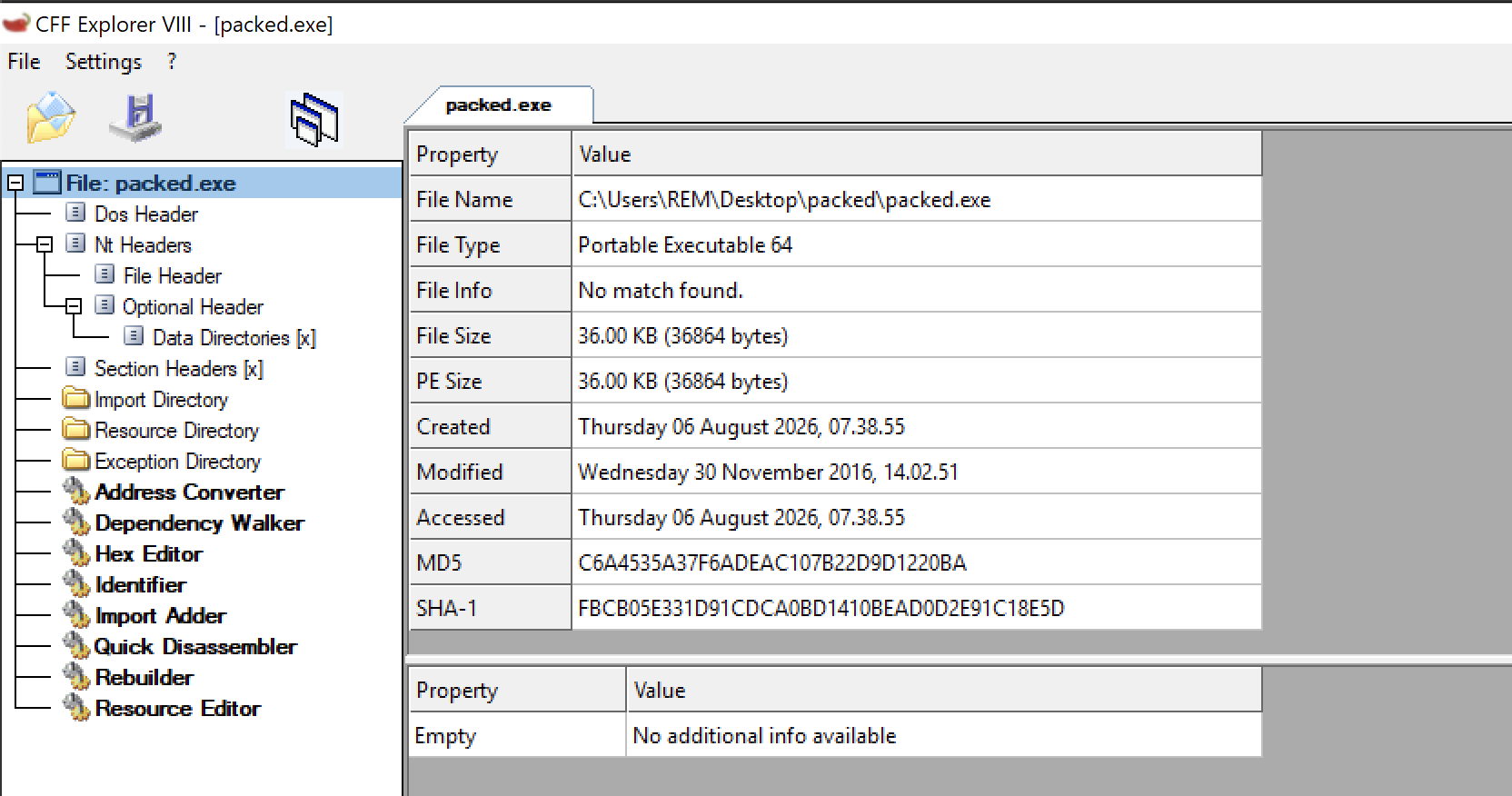Select the Data Directories [x] label

coord(234,337)
